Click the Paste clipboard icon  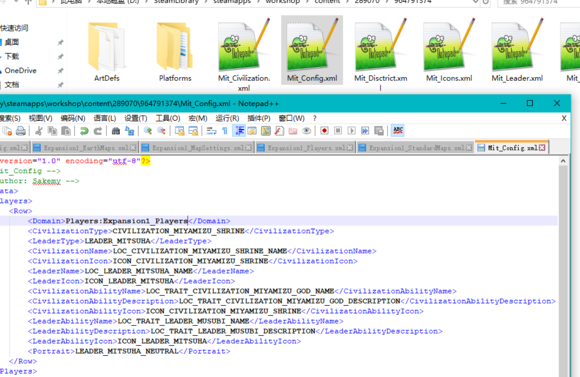click(66, 131)
